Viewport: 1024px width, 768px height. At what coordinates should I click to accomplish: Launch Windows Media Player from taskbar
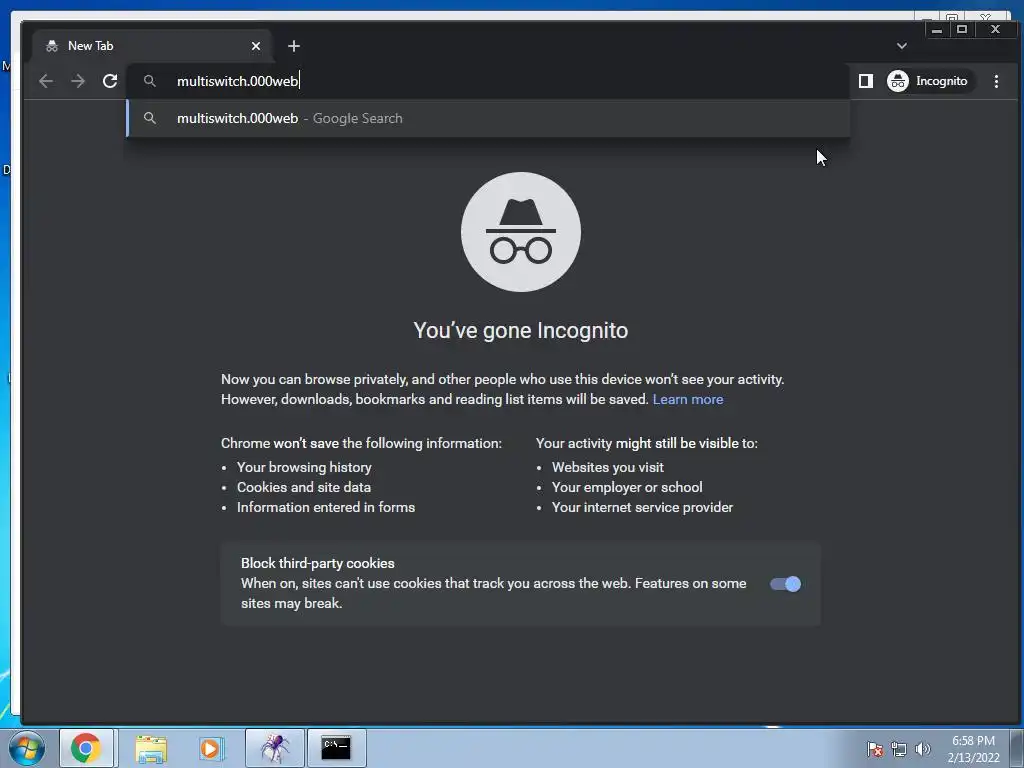click(210, 748)
